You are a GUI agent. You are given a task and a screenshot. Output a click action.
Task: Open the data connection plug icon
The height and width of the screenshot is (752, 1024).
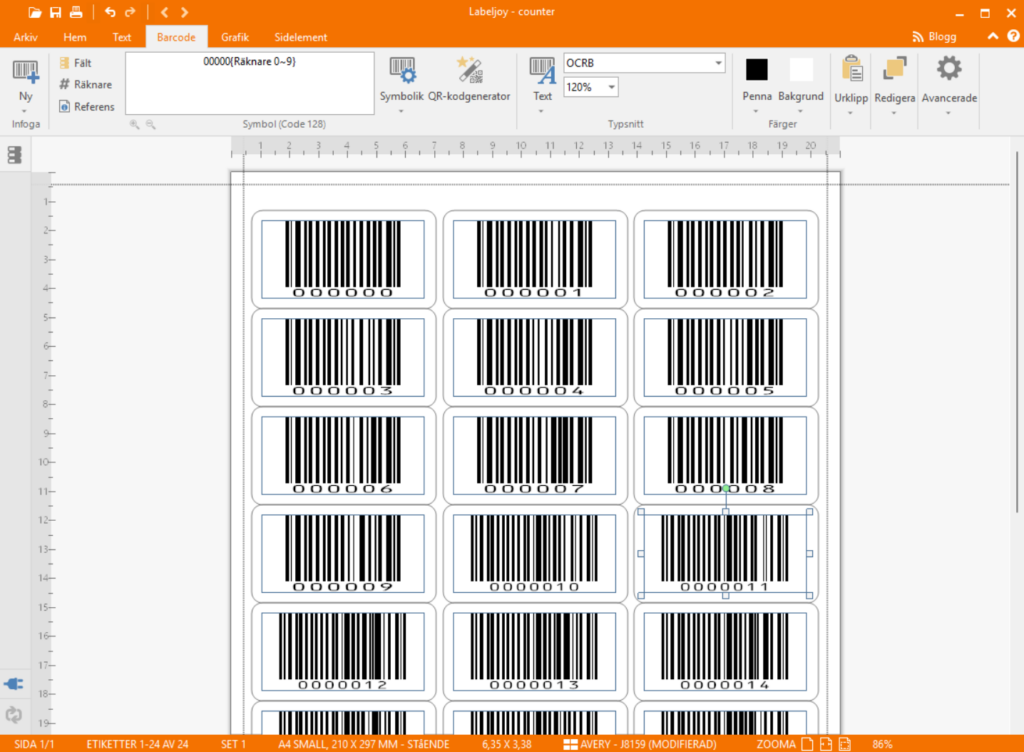click(x=14, y=685)
